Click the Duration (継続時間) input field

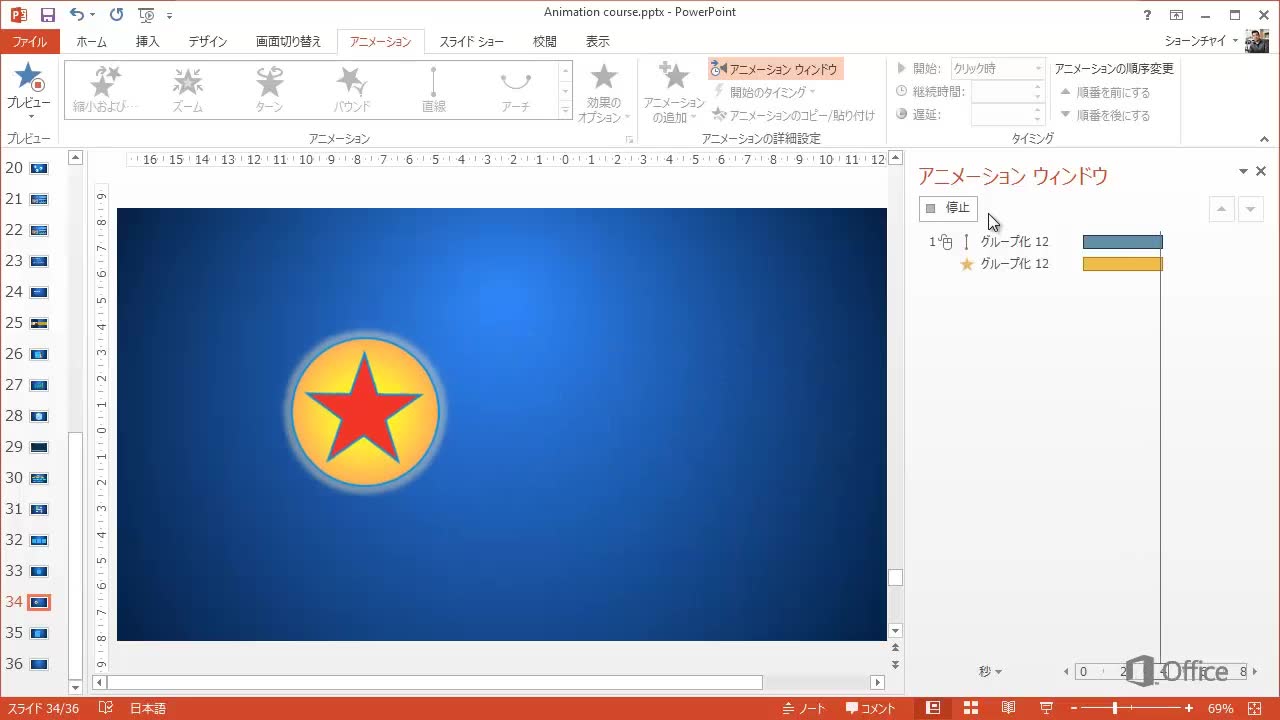[1001, 92]
